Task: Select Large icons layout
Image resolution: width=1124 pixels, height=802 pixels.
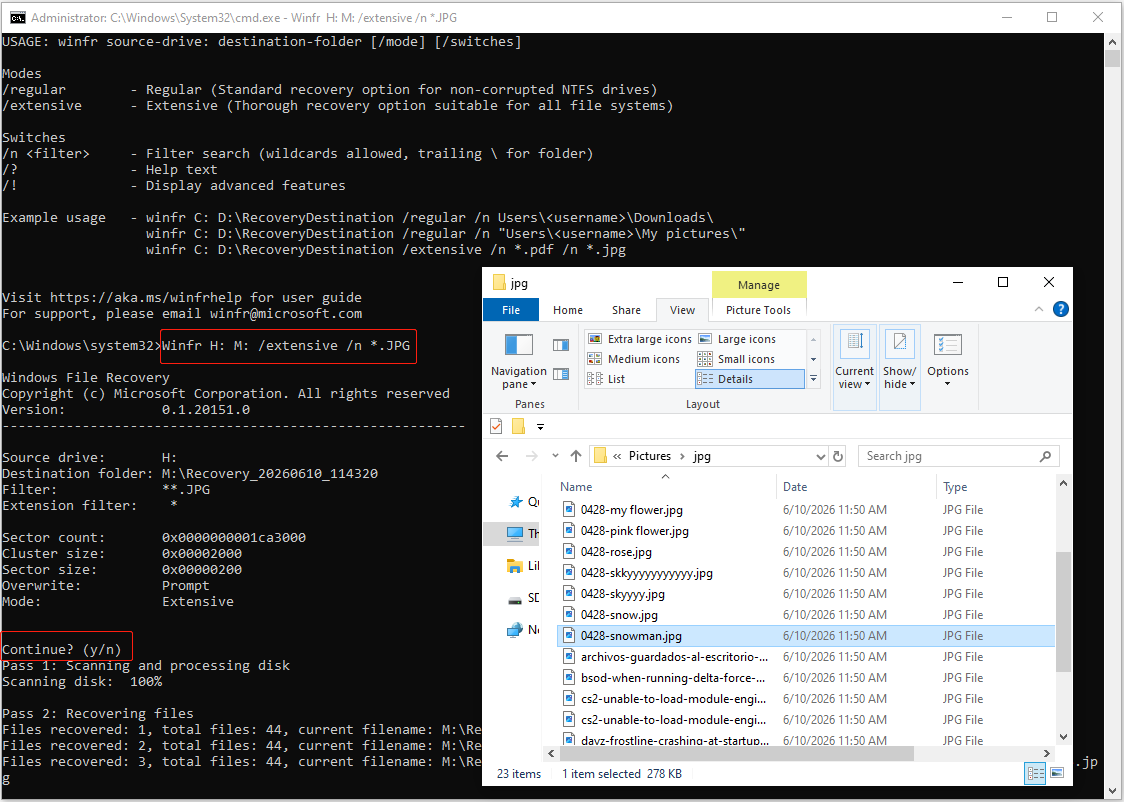Action: point(738,339)
